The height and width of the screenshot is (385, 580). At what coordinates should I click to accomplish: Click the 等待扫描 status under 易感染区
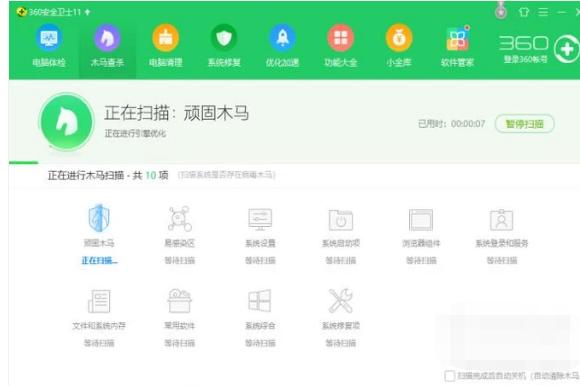(x=180, y=261)
